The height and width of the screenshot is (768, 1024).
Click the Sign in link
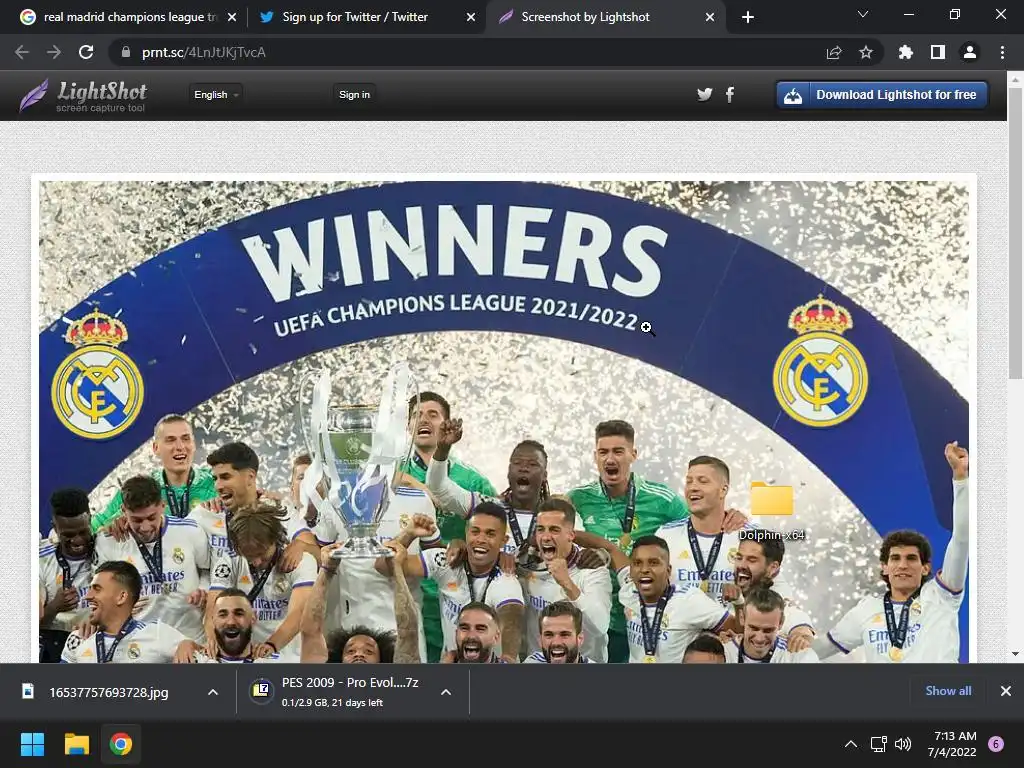[355, 95]
